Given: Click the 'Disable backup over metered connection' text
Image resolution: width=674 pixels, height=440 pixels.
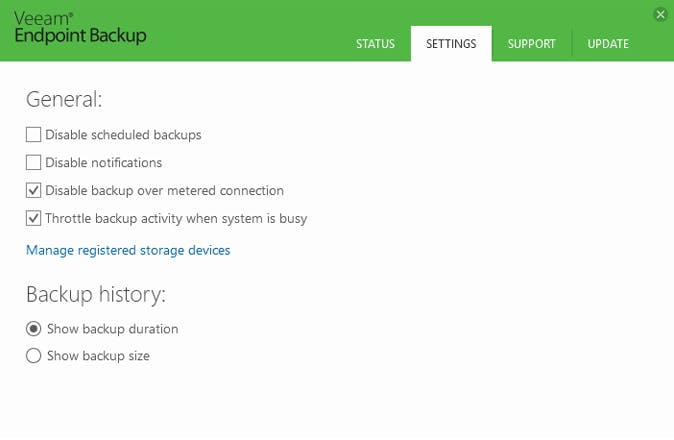Looking at the screenshot, I should tap(164, 190).
